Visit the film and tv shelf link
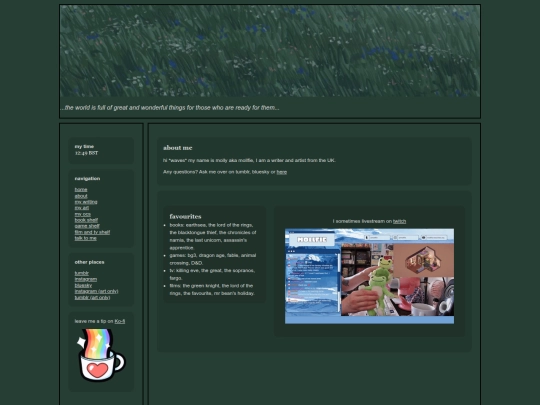This screenshot has width=540, height=405. click(92, 232)
